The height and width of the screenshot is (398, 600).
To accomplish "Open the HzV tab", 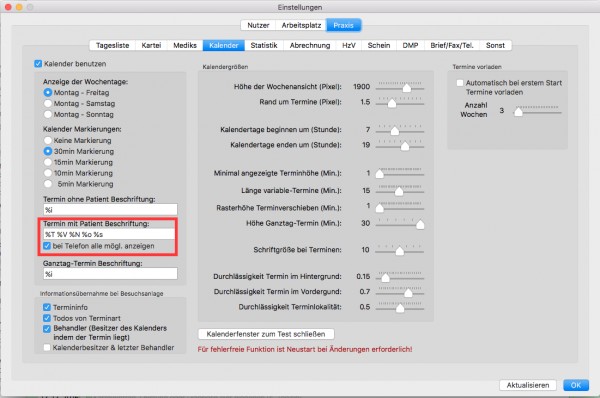I will coord(349,45).
